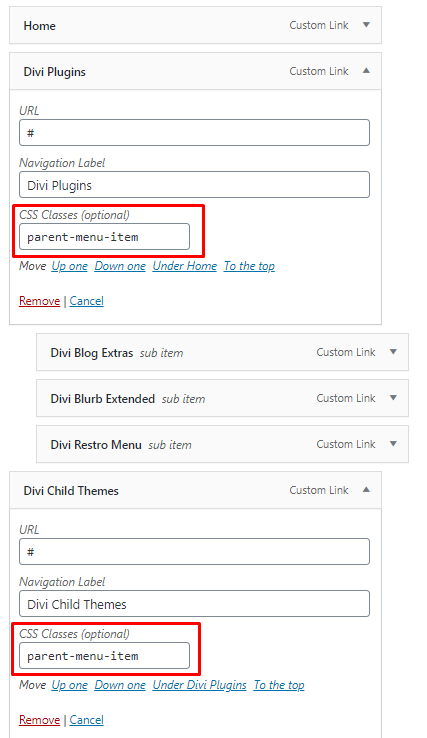427x738 pixels.
Task: Select the Divi Blurb Extended title
Action: tap(103, 399)
